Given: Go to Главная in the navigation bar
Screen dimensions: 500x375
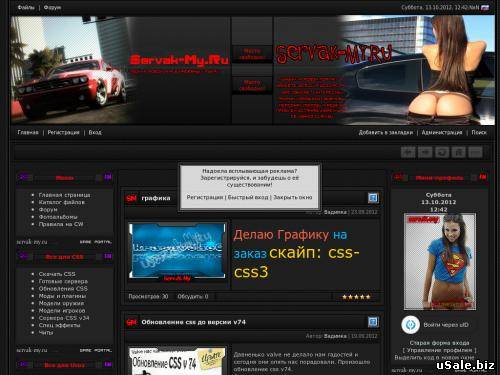Looking at the screenshot, I should tap(28, 132).
